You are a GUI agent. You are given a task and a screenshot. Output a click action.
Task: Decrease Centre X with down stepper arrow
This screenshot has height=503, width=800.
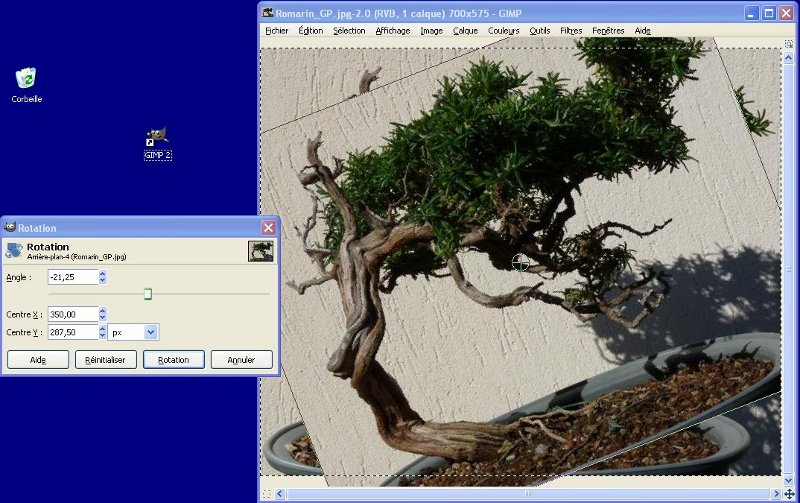click(103, 318)
